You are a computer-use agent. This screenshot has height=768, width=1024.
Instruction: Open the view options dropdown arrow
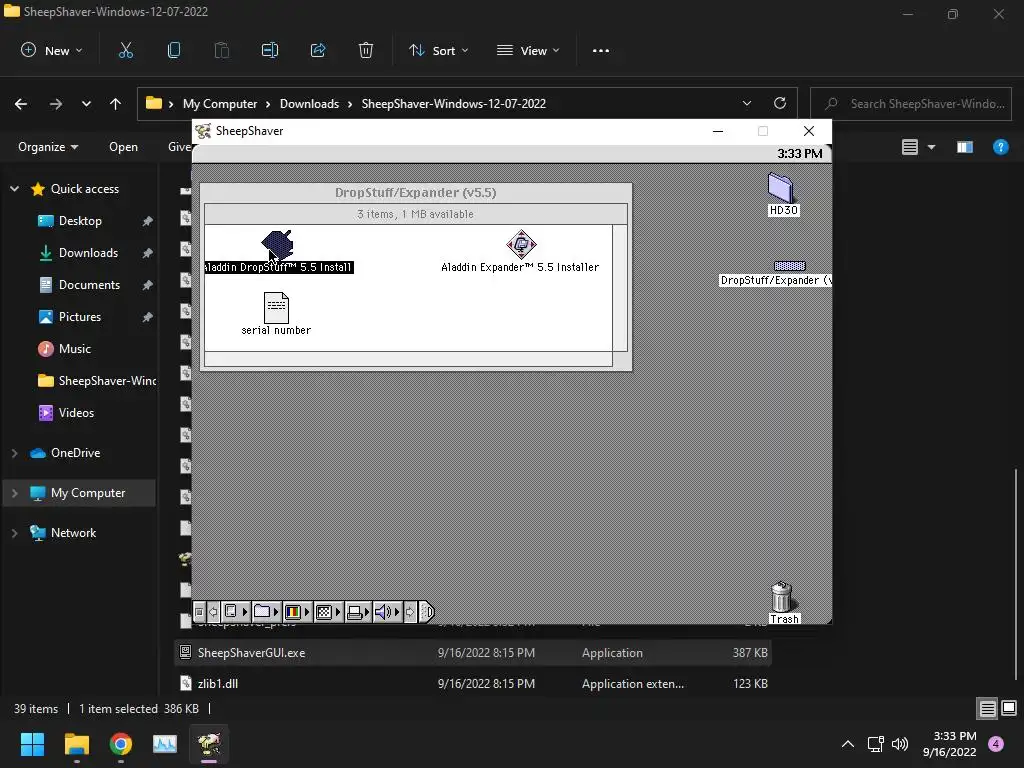pos(931,147)
